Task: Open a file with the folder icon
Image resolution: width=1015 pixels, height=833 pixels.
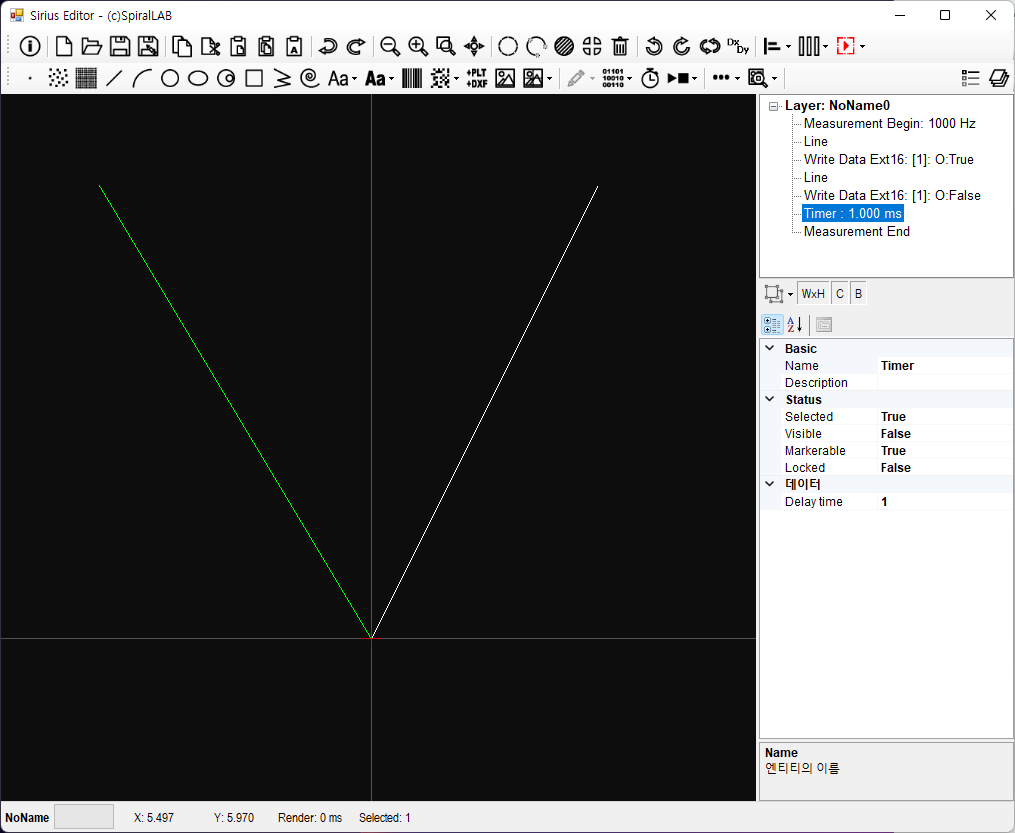Action: coord(91,46)
